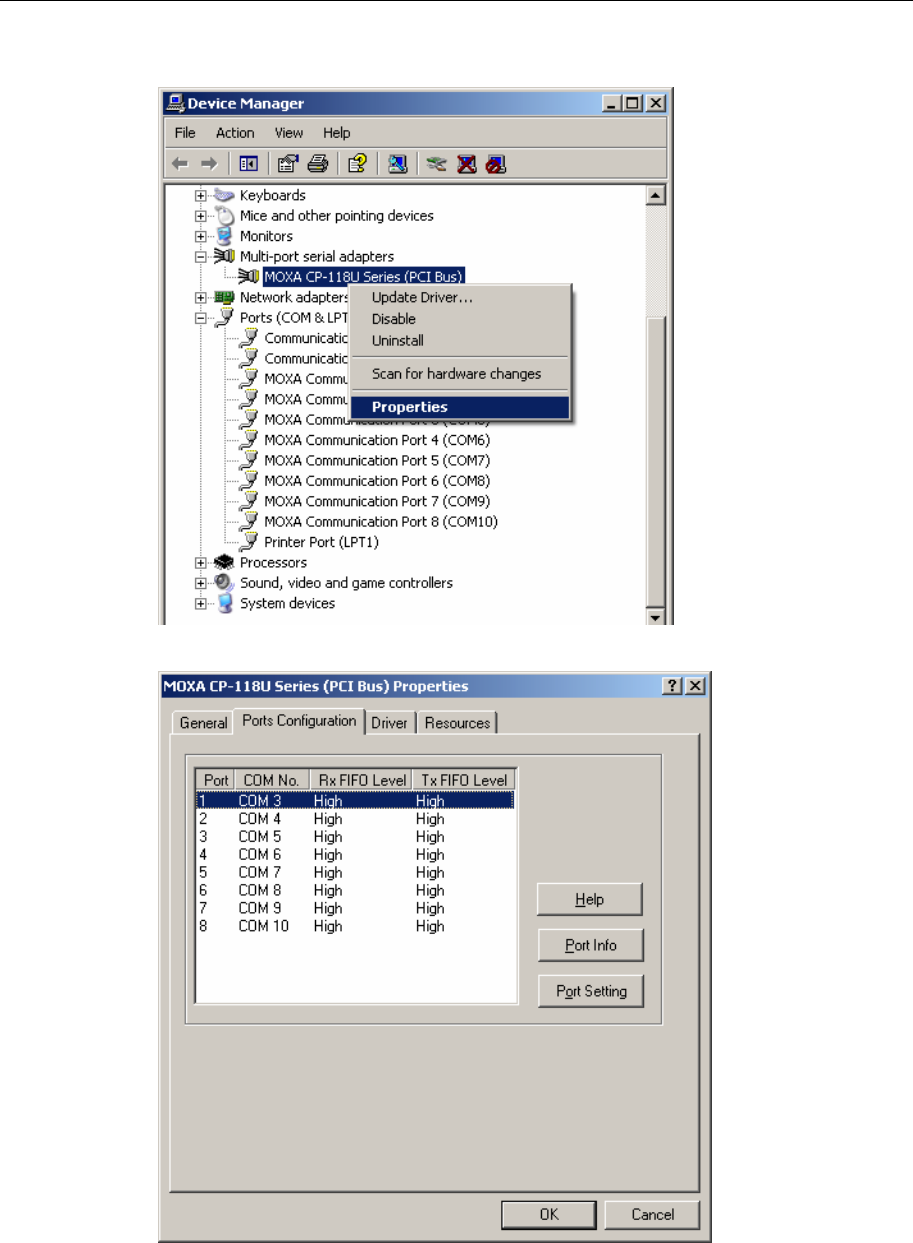Choose Update Driver... from context menu
The height and width of the screenshot is (1243, 913).
460,297
